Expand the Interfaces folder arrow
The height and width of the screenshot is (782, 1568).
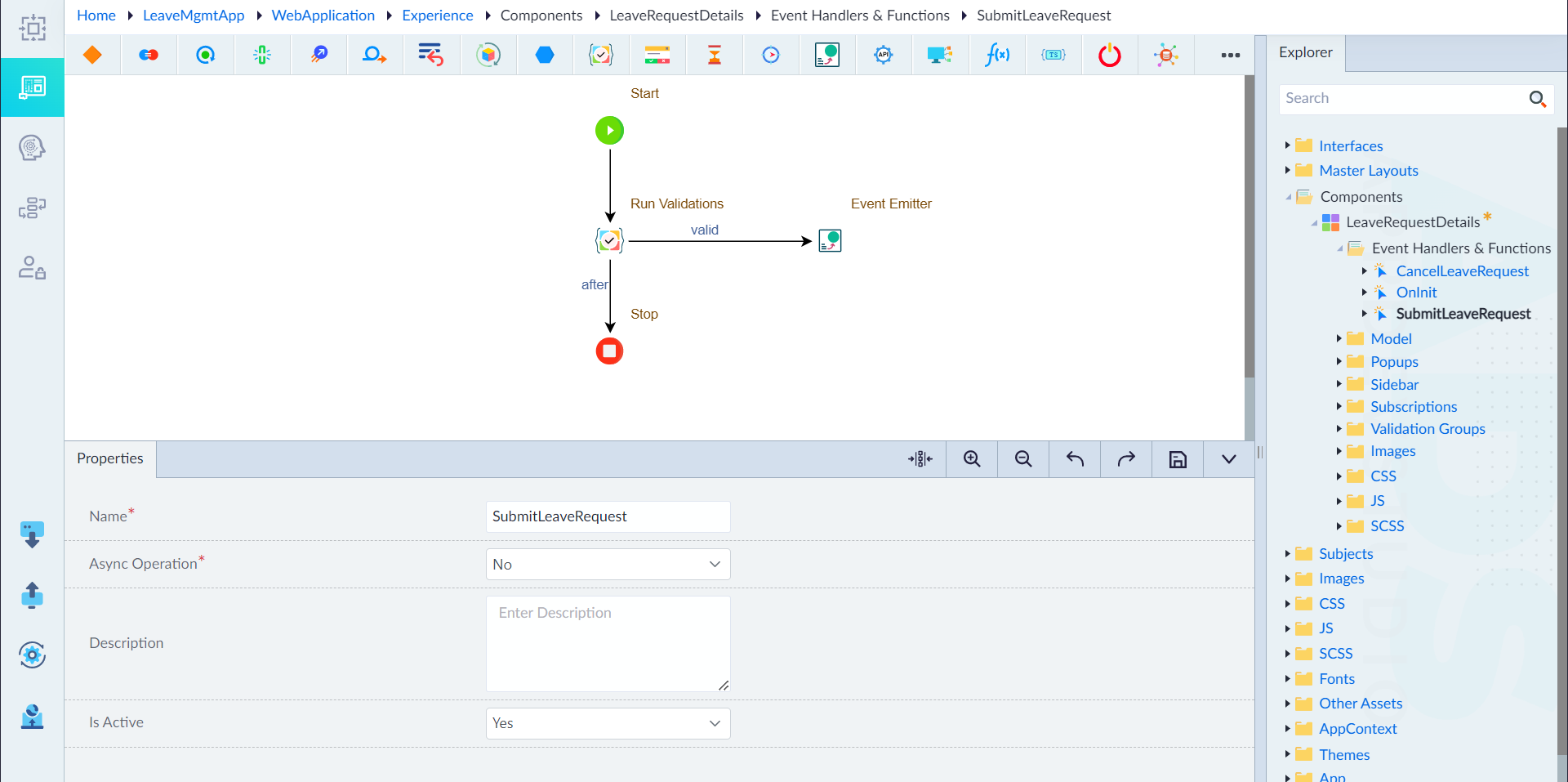coord(1287,145)
